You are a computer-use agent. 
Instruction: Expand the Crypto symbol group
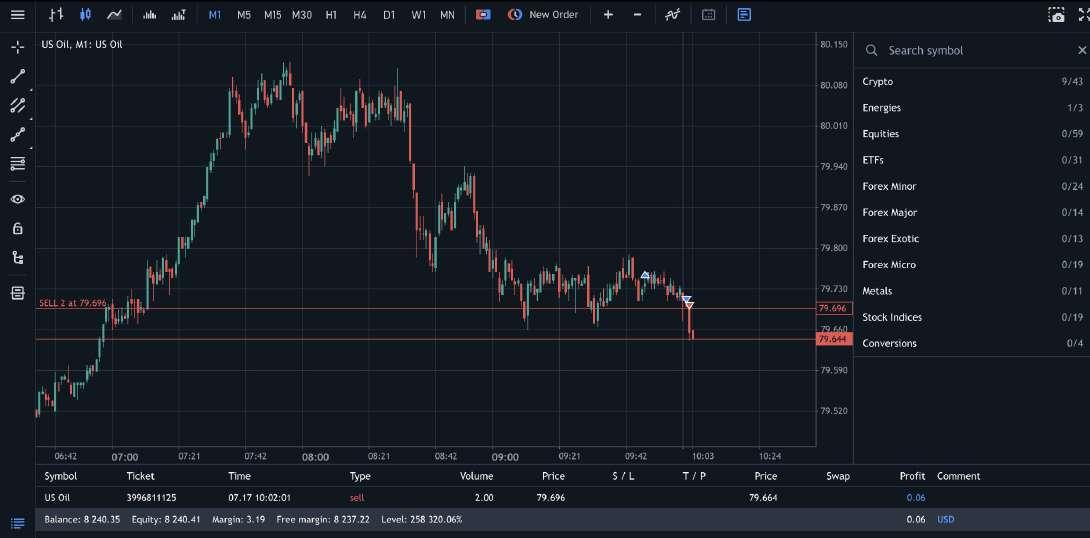click(972, 81)
